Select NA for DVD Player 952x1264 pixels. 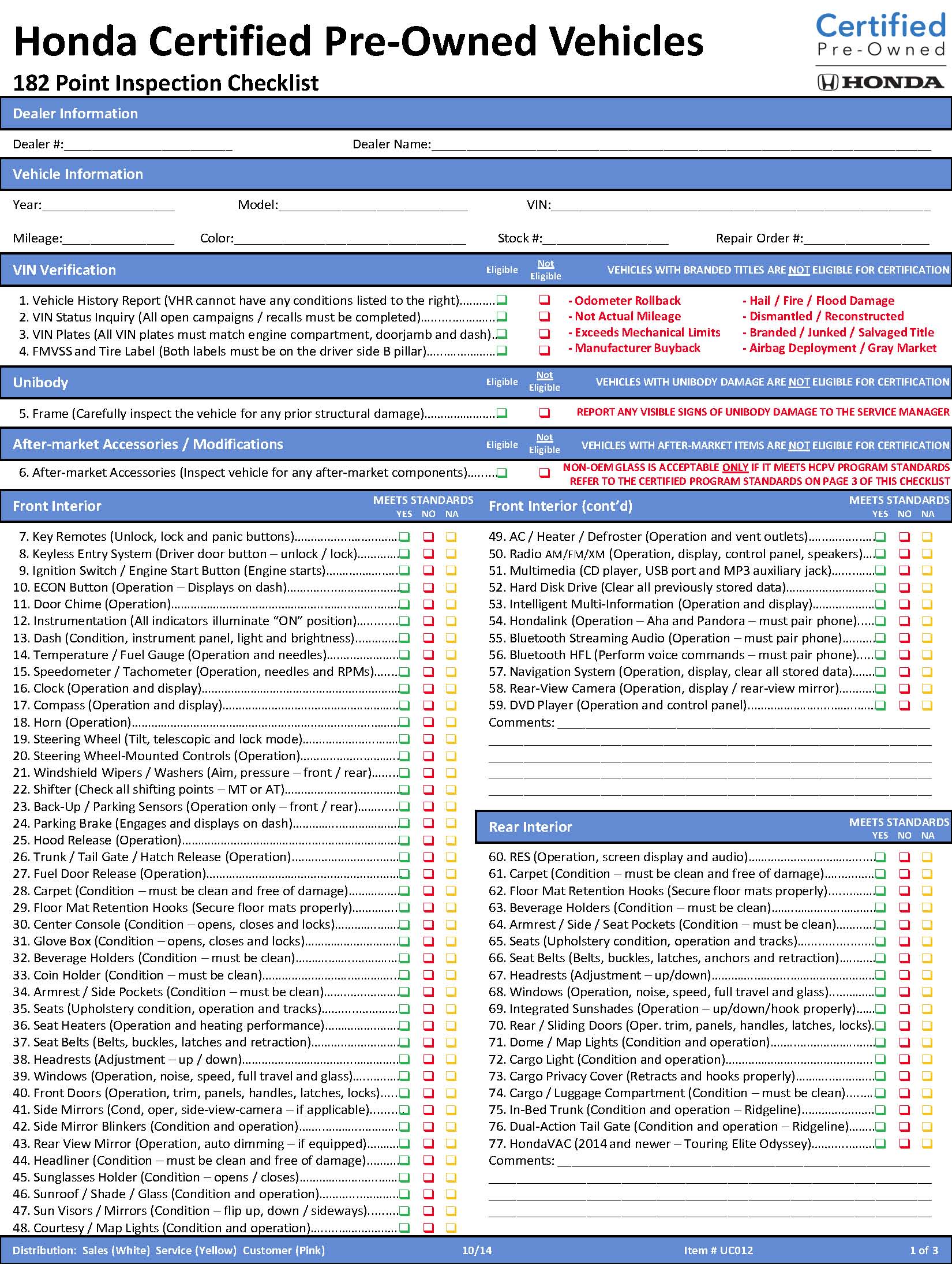[927, 705]
